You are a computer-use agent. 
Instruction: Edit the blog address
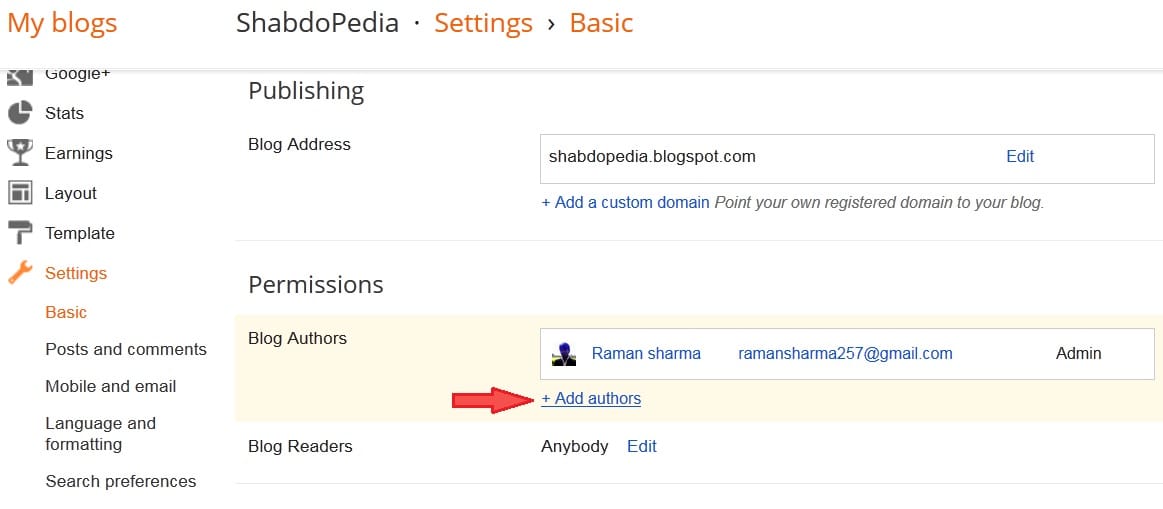(x=1020, y=157)
